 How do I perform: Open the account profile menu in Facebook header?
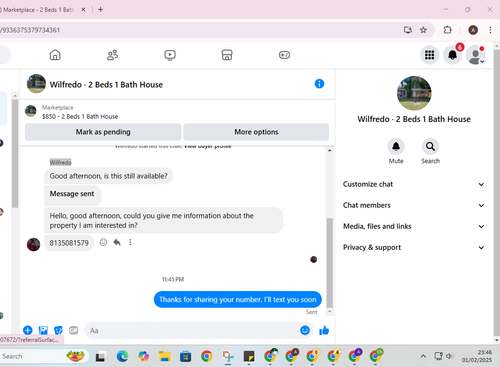475,55
